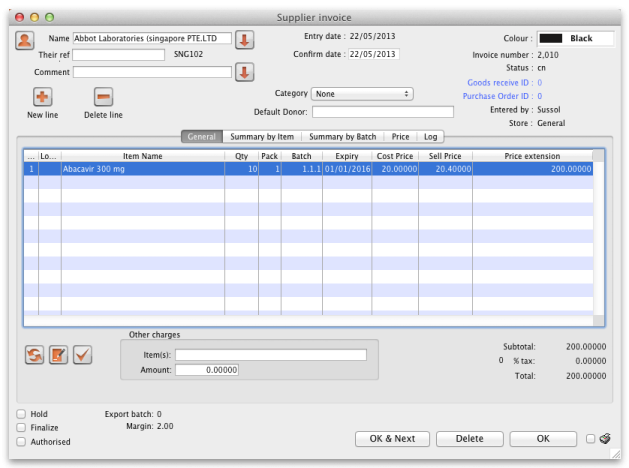Click the printer icon at bottom right

tap(605, 439)
